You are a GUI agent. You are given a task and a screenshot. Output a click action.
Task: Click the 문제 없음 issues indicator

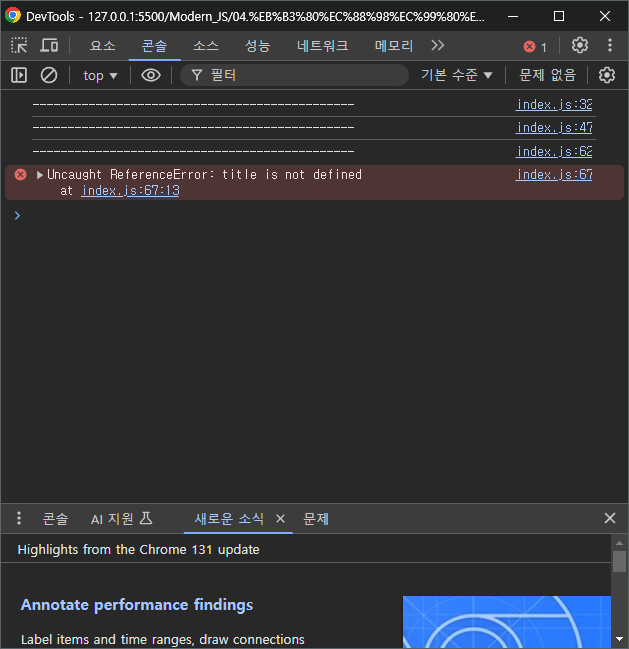tap(547, 75)
